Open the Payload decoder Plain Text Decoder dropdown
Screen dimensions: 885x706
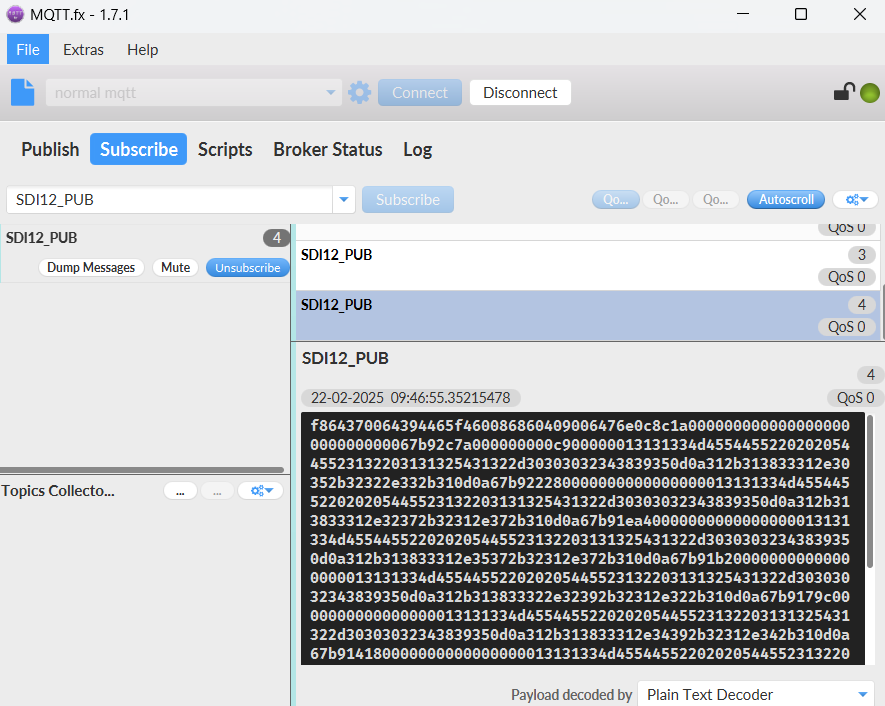point(756,694)
